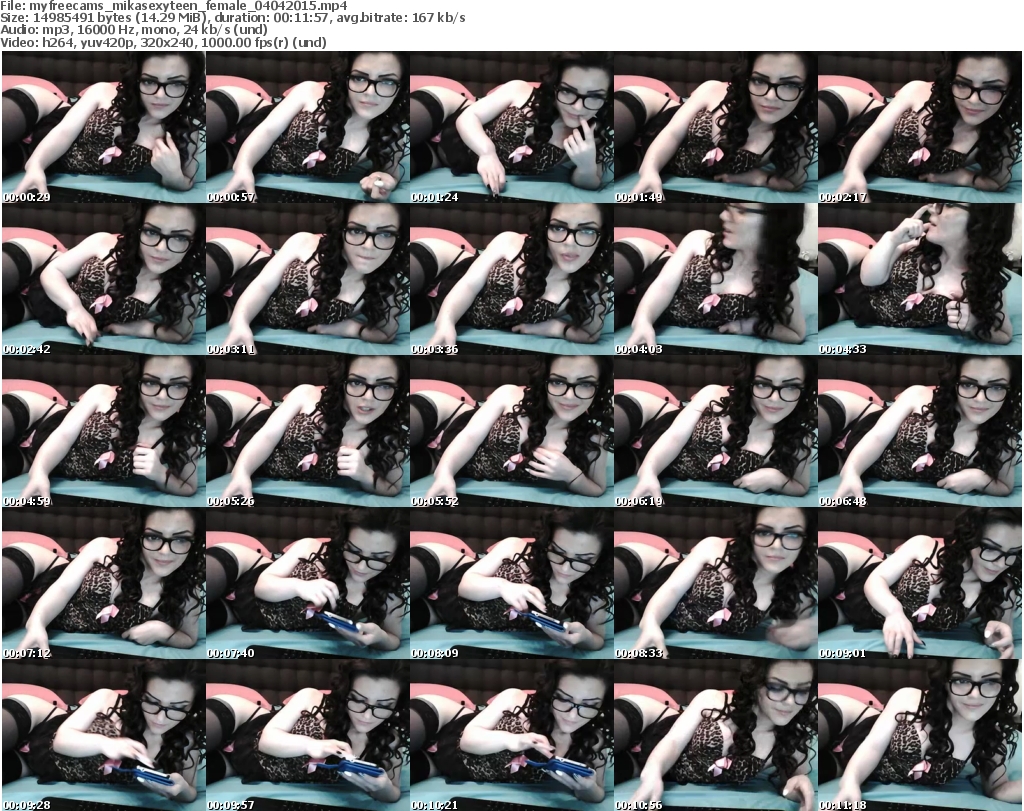
Task: Select the frame labeled 00:02:17
Action: tap(919, 127)
